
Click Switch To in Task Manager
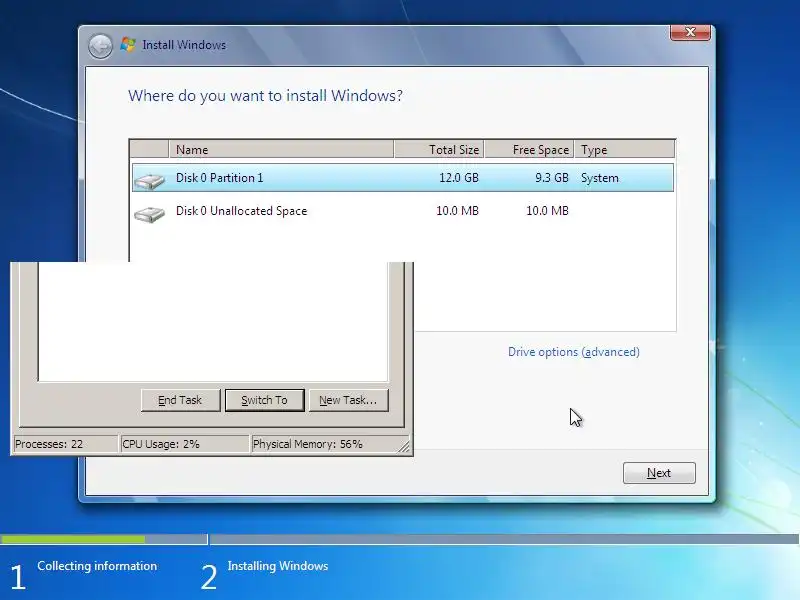[x=264, y=400]
